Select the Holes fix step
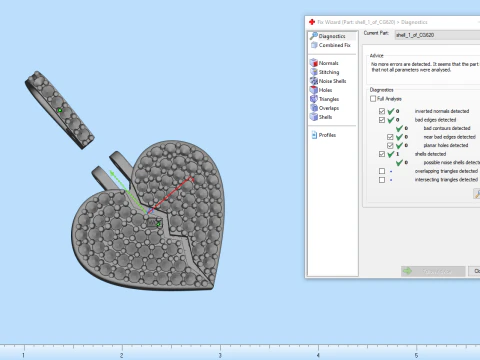The height and width of the screenshot is (360, 480). pyautogui.click(x=321, y=90)
